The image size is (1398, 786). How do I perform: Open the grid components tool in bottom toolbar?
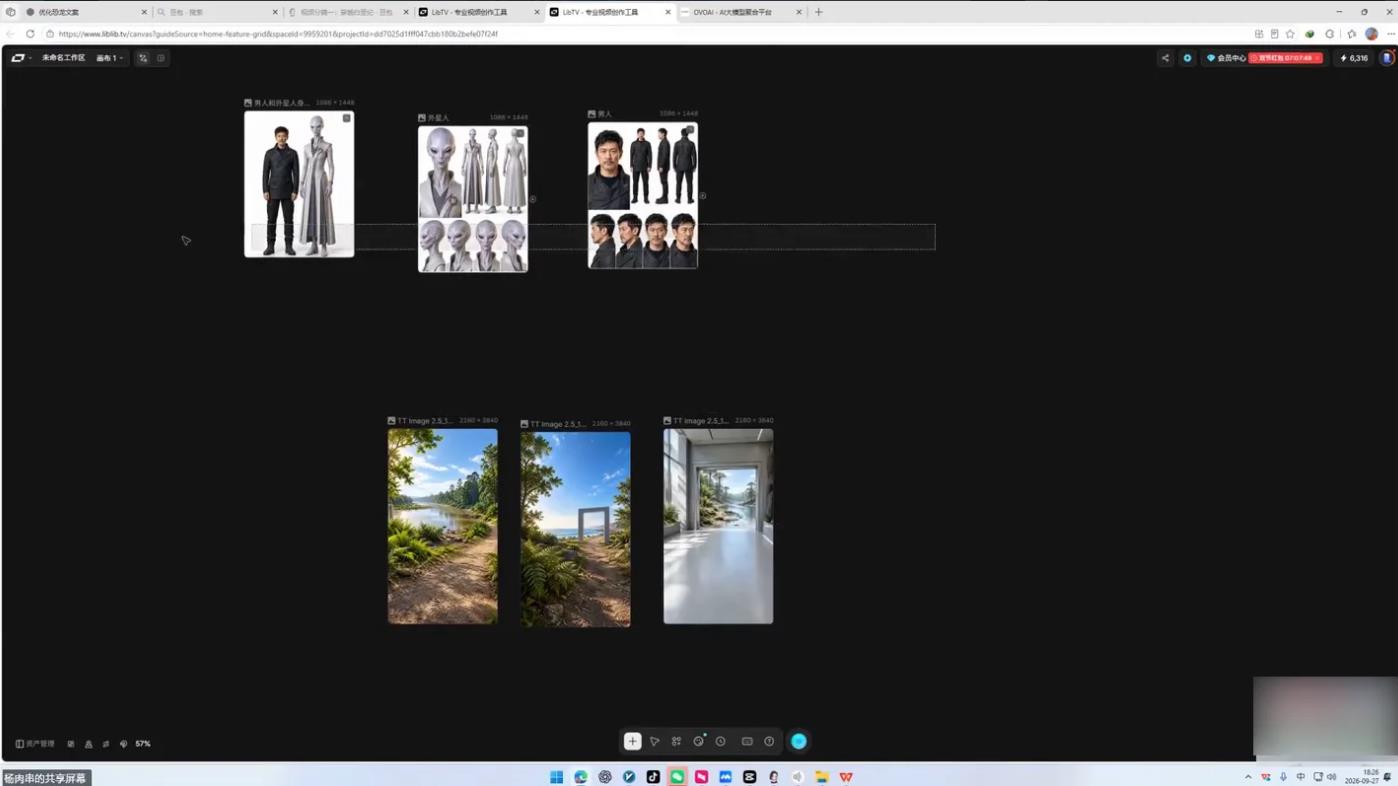(676, 742)
